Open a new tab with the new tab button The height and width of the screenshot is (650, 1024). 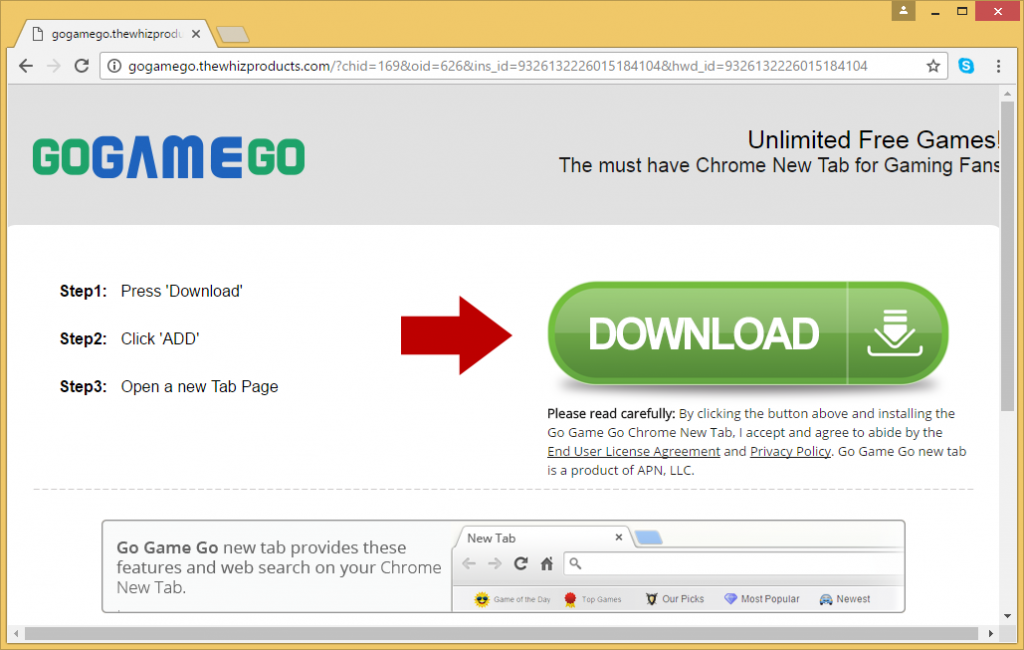point(232,34)
